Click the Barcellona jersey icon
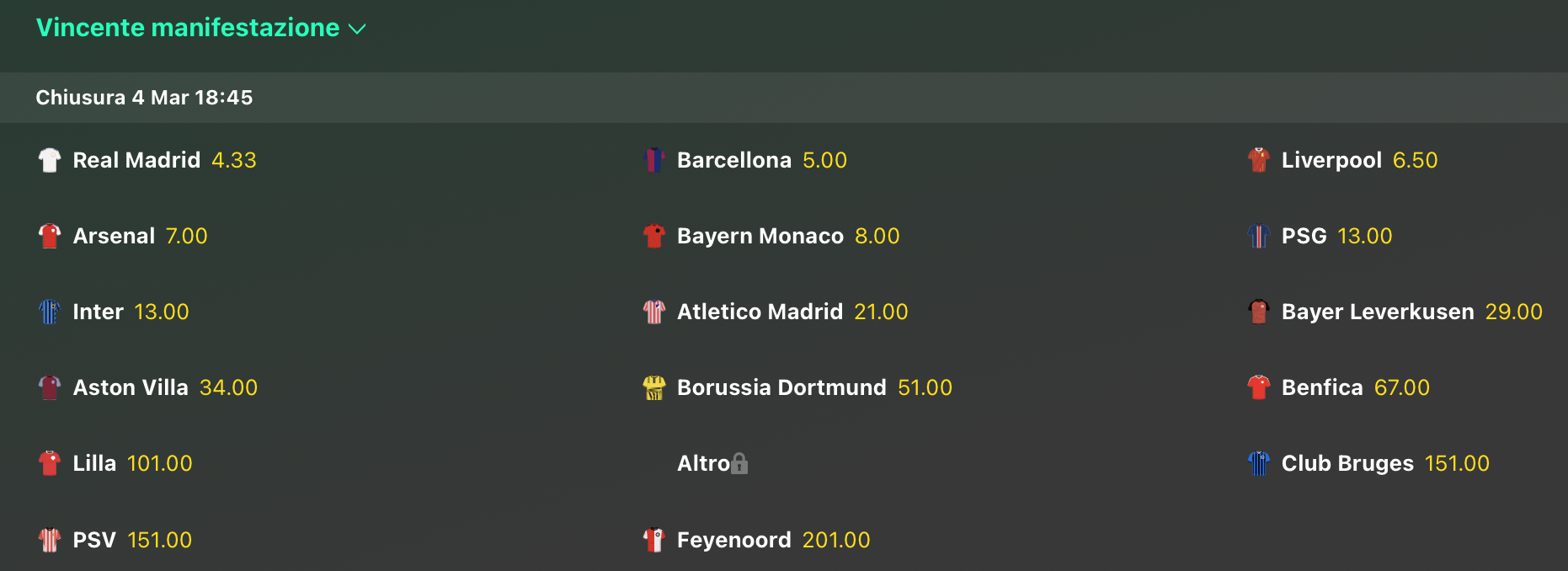1568x571 pixels. point(654,160)
